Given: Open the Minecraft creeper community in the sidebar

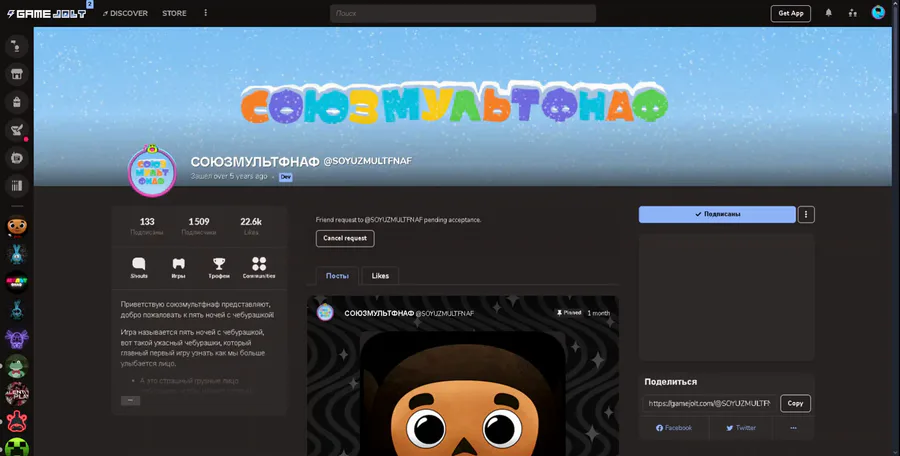Looking at the screenshot, I should 17,447.
